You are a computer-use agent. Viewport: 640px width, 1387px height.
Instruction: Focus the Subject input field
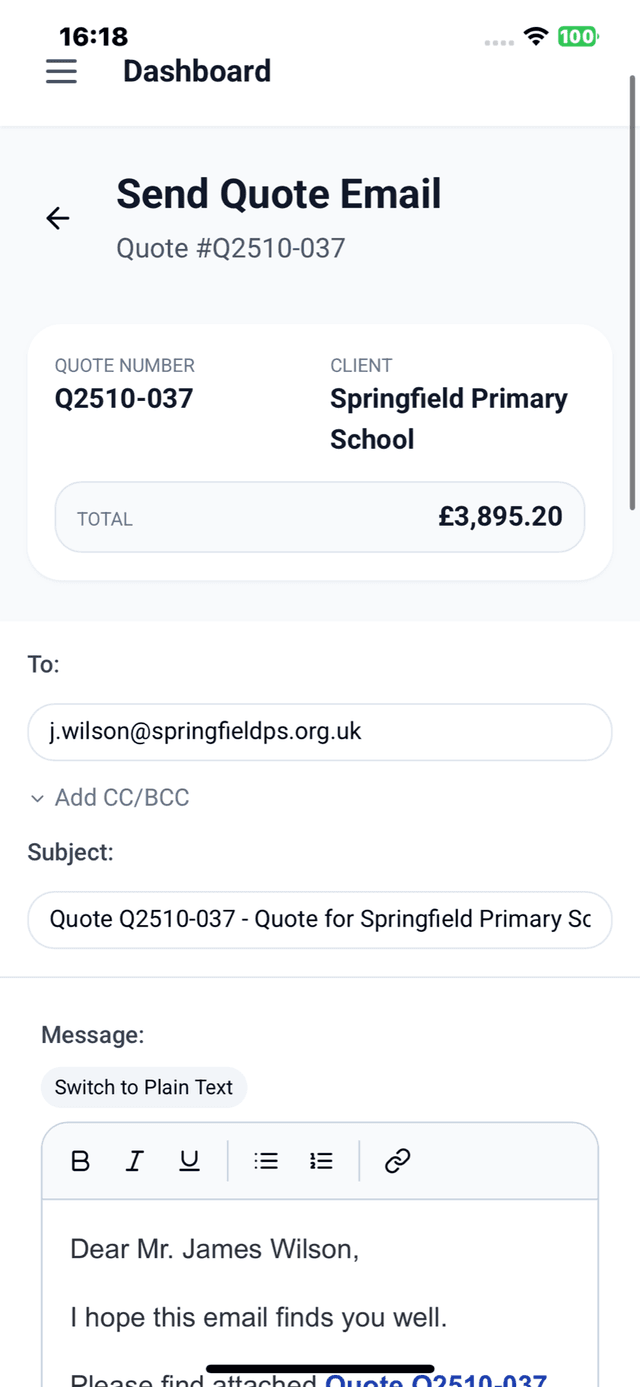(x=319, y=919)
